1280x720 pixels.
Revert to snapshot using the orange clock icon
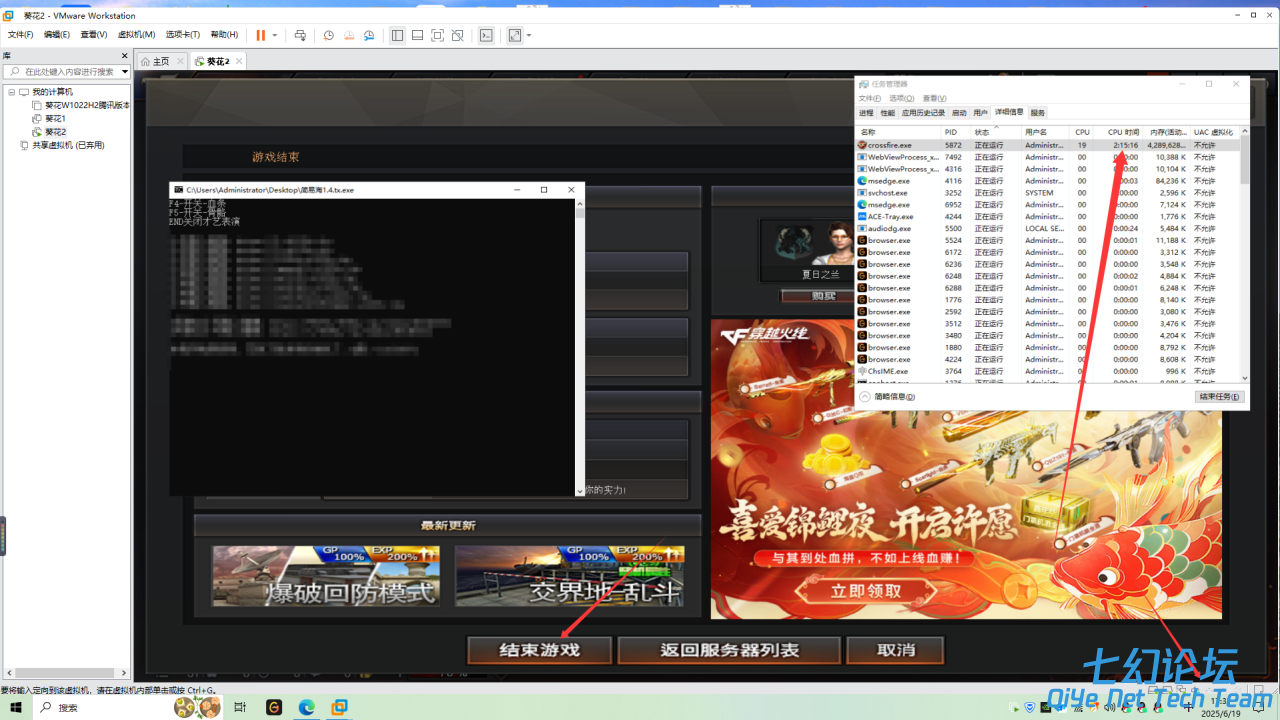(x=349, y=35)
